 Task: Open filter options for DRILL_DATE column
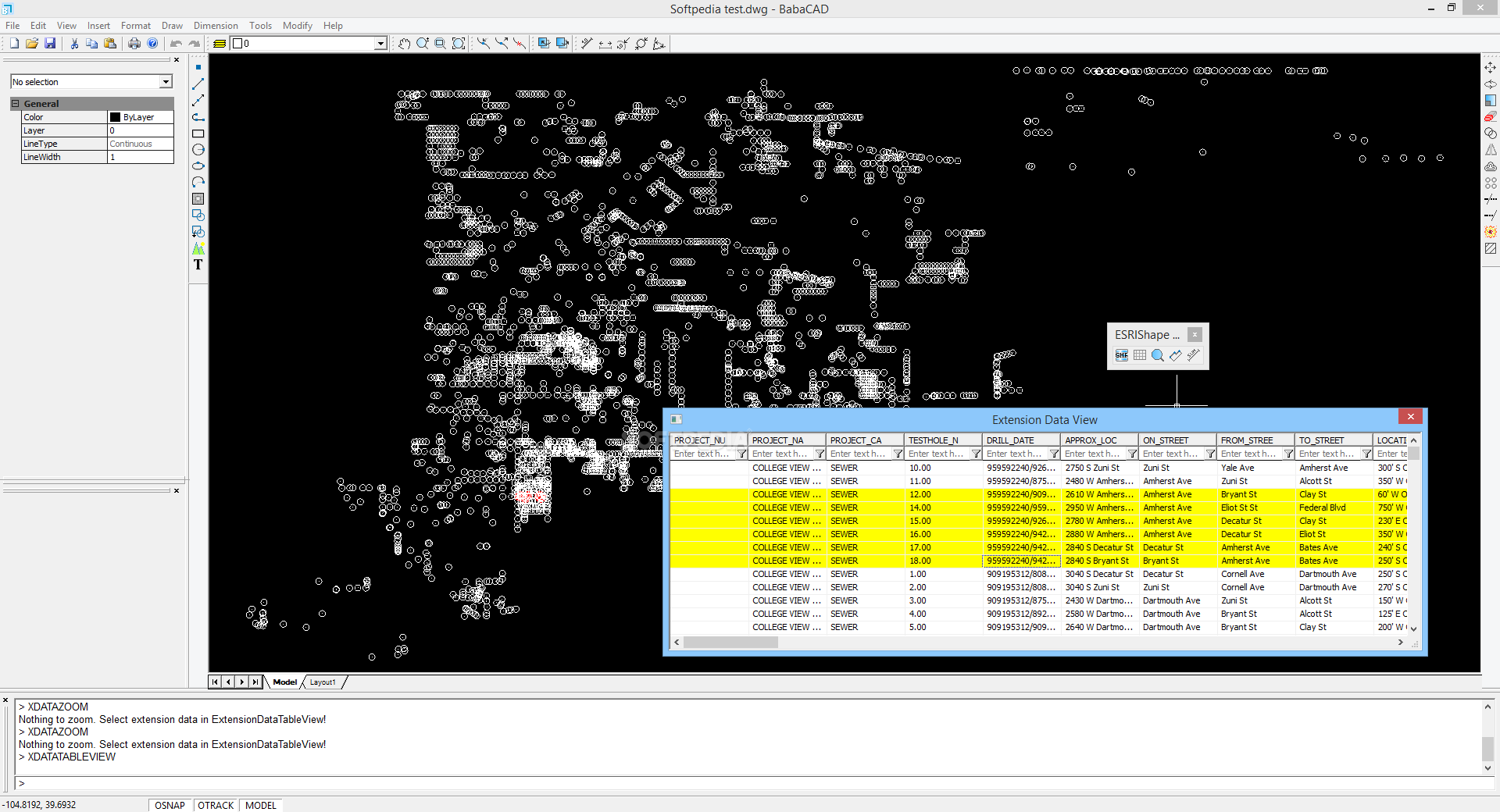coord(1054,454)
